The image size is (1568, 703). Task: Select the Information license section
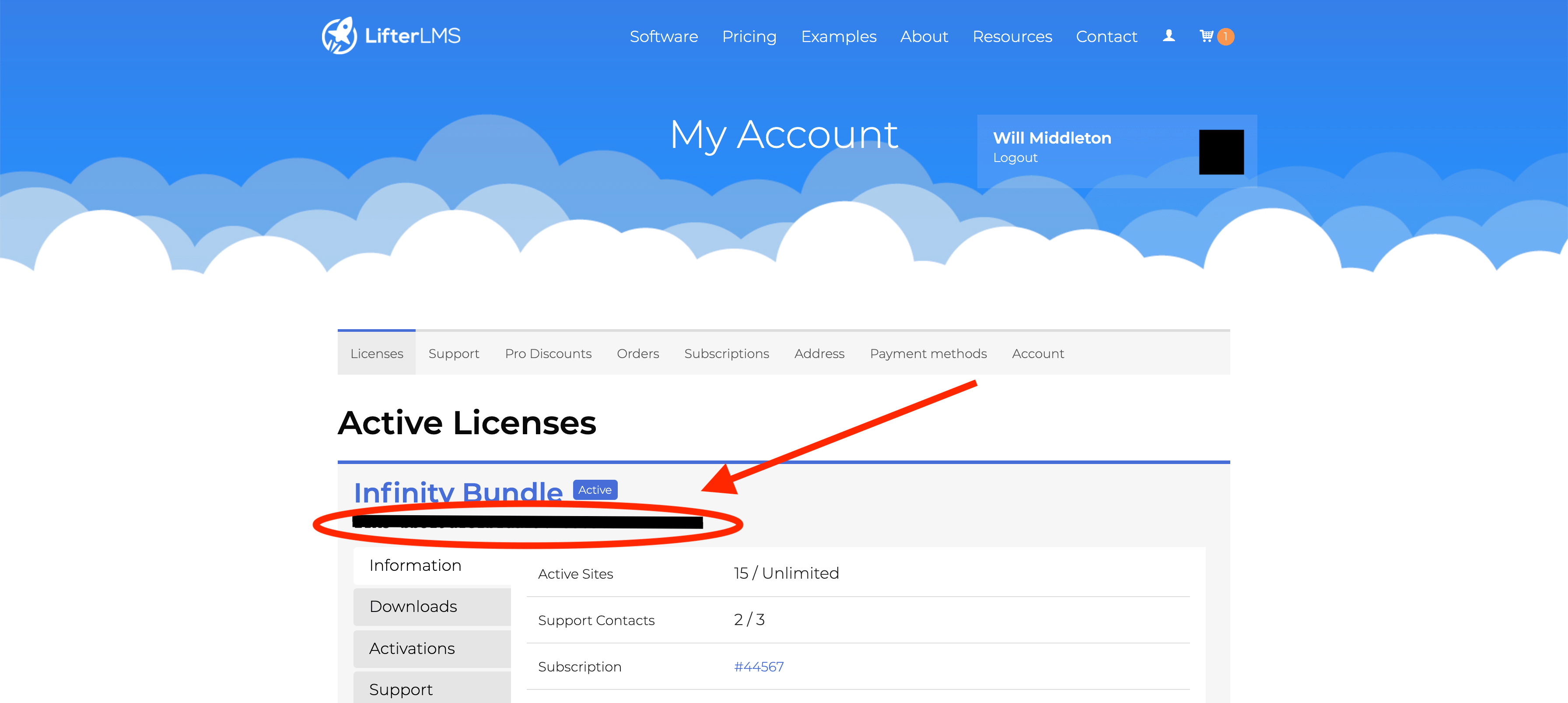pos(432,565)
